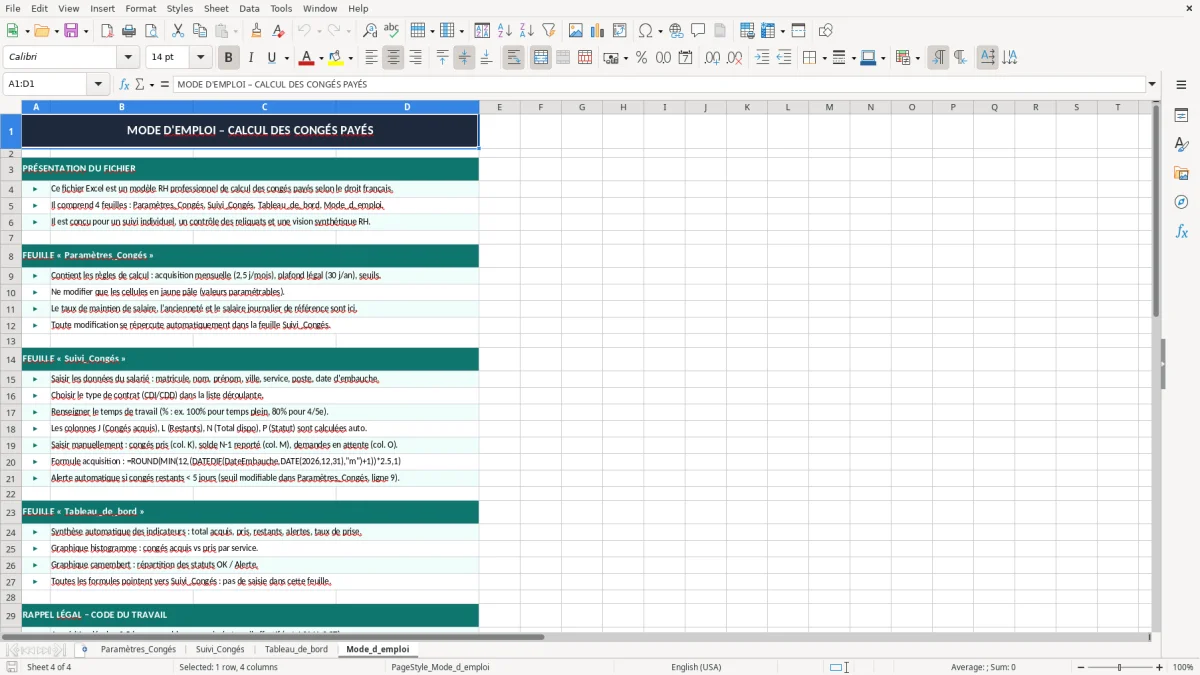Open the font name dropdown
This screenshot has width=1200, height=675.
127,57
